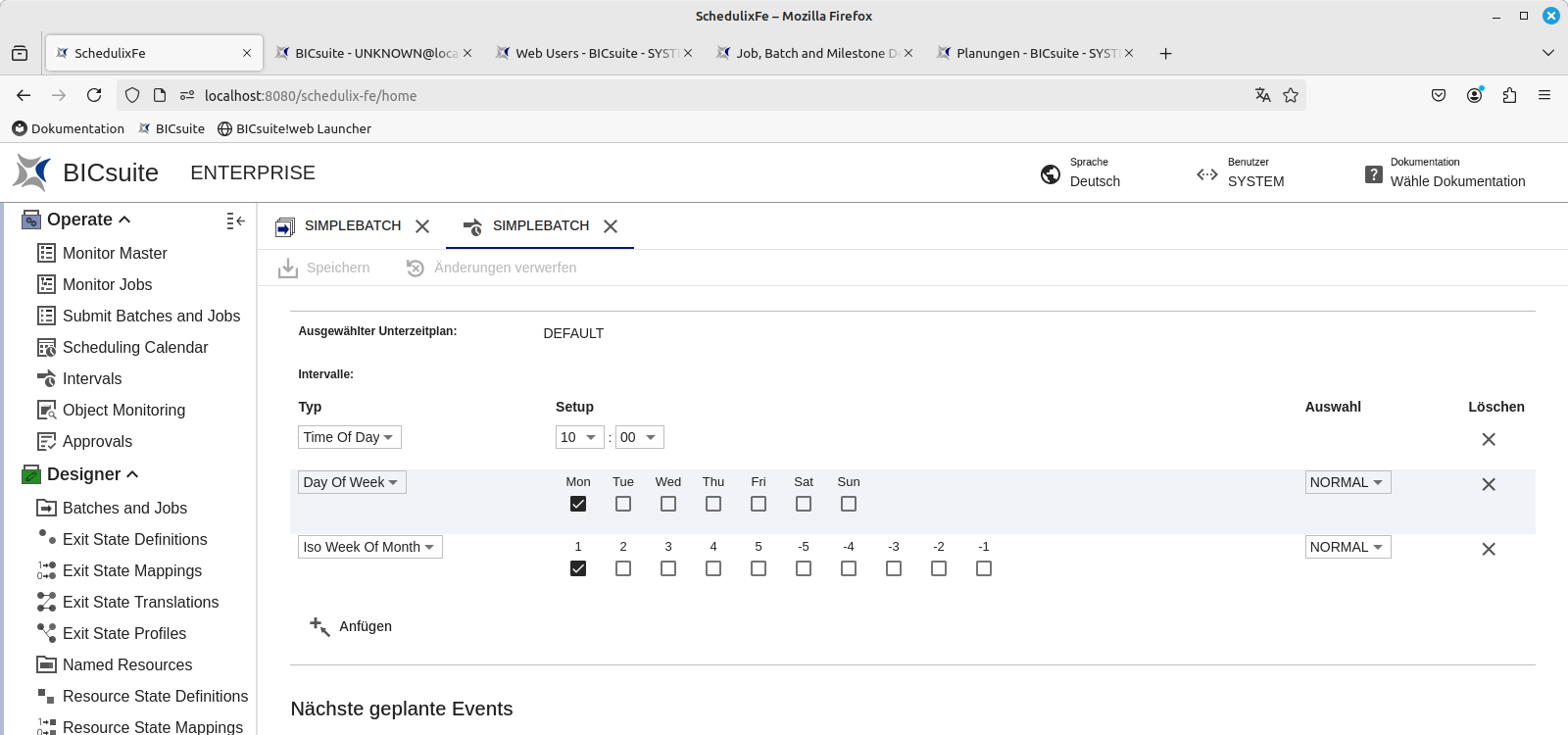Click the Speichern button
Image resolution: width=1568 pixels, height=735 pixels.
[324, 268]
